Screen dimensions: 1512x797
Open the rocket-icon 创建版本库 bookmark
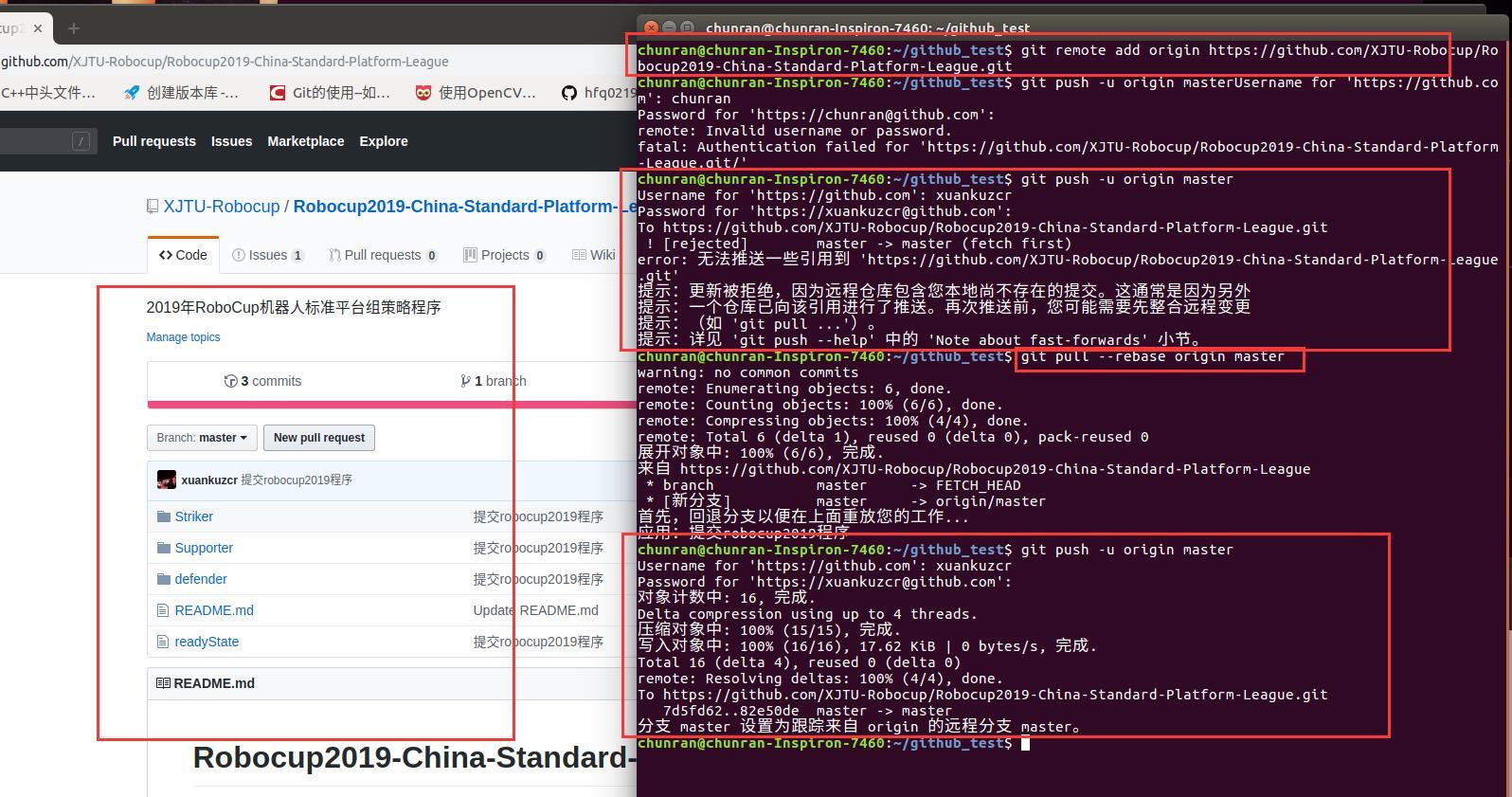pyautogui.click(x=182, y=92)
